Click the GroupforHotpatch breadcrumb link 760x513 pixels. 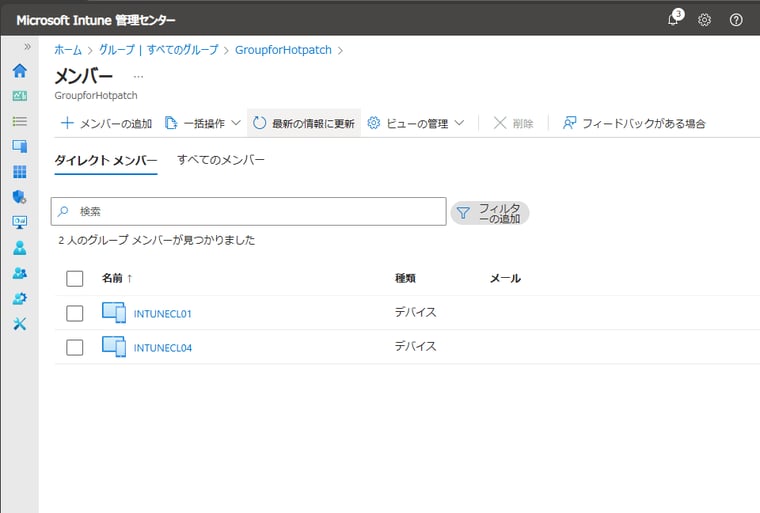click(x=283, y=50)
